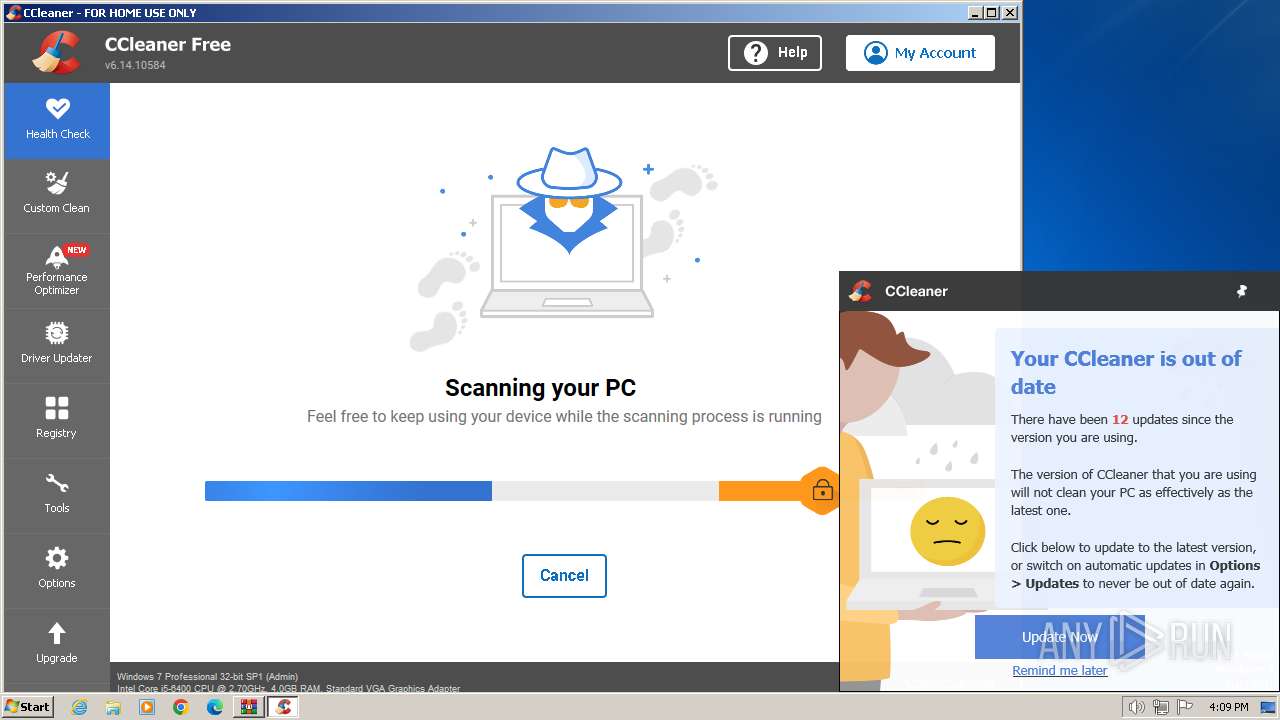Pin the CCleaner notification popup
Viewport: 1280px width, 720px height.
tap(1242, 291)
